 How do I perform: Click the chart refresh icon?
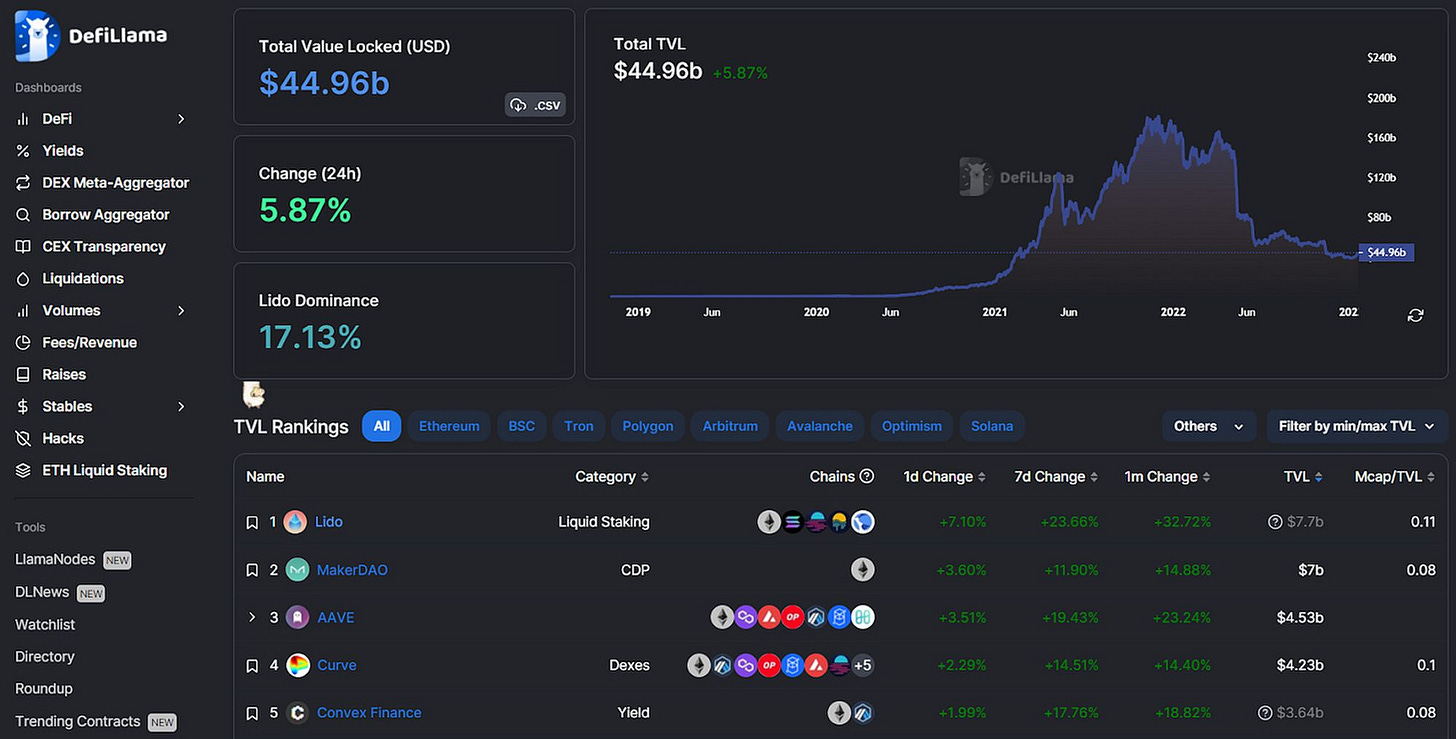pyautogui.click(x=1415, y=315)
